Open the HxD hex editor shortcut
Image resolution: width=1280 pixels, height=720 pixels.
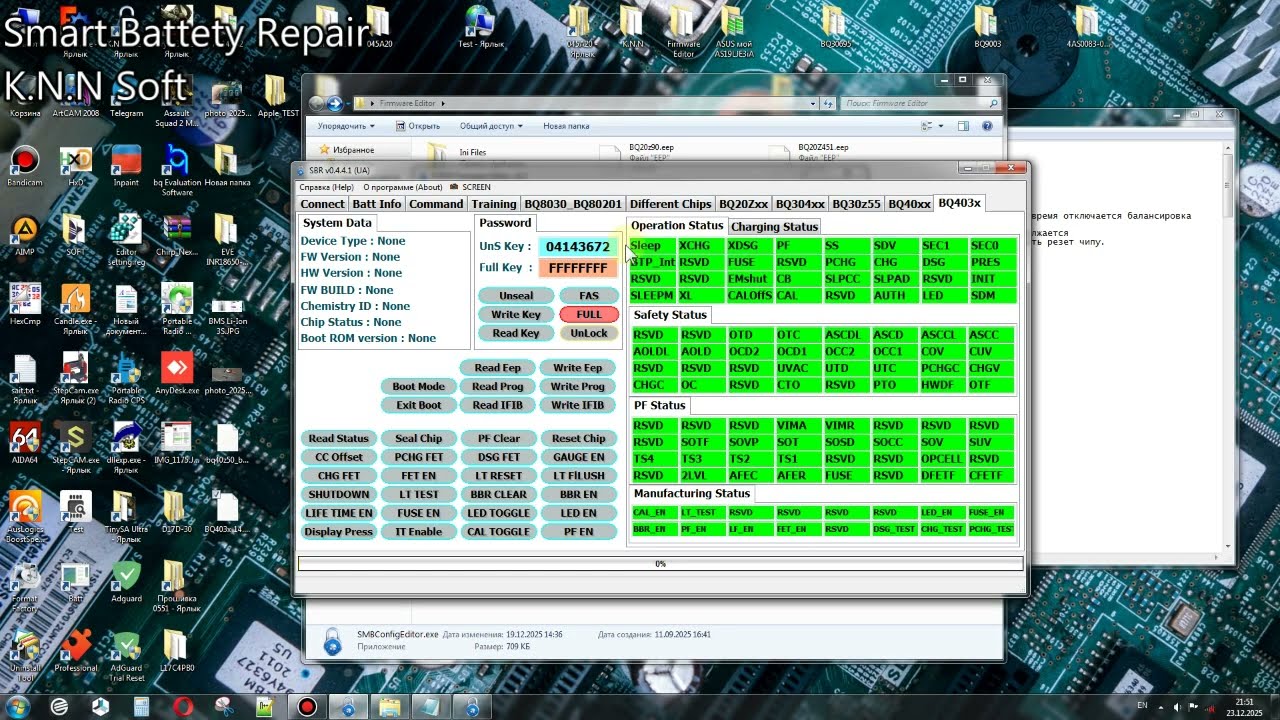coord(76,166)
